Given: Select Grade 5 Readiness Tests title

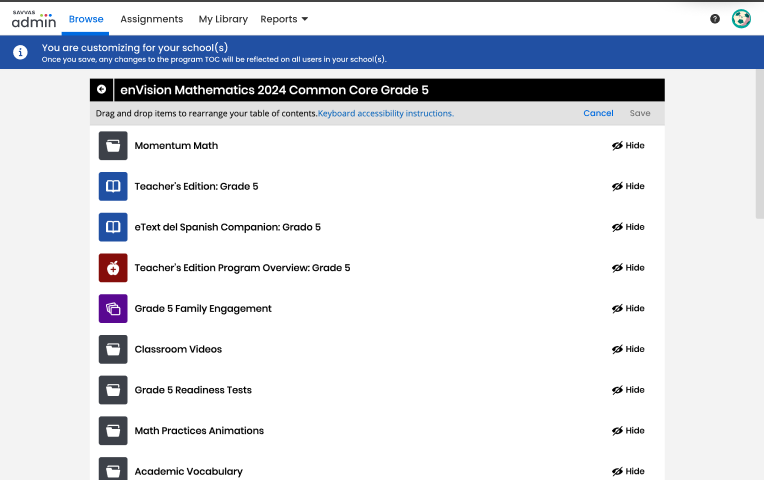Looking at the screenshot, I should click(x=193, y=390).
